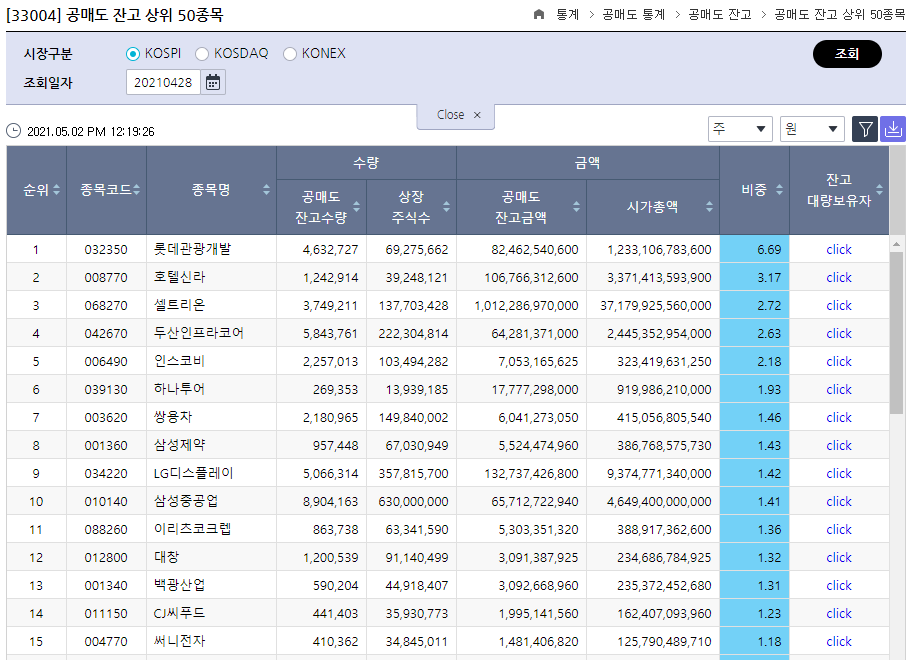
Task: Click the Close tab button
Action: pyautogui.click(x=456, y=115)
